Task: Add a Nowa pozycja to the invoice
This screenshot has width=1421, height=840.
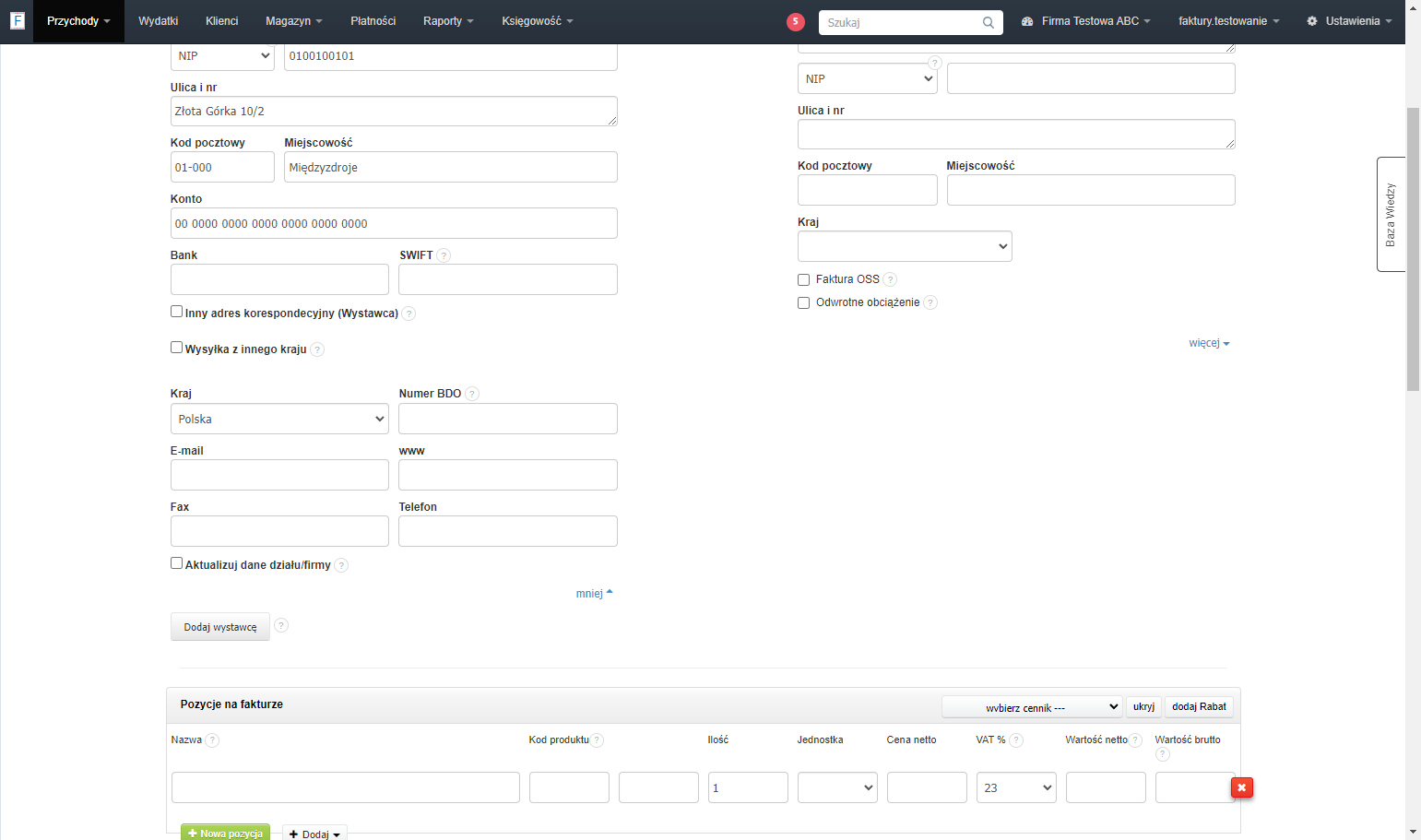Action: 225,833
